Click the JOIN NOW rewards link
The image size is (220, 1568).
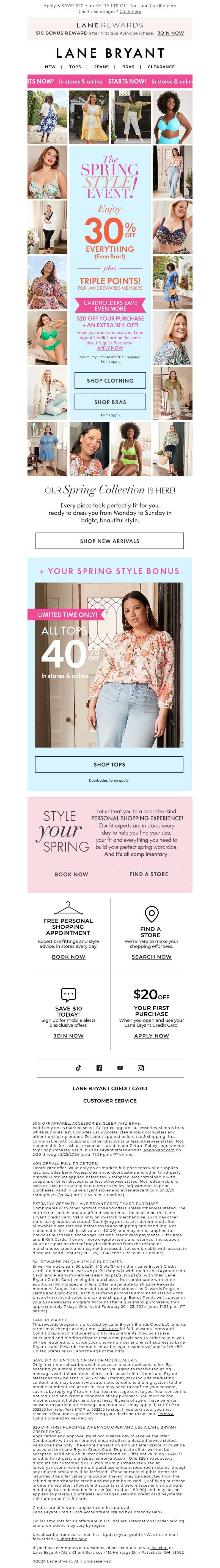(x=170, y=33)
